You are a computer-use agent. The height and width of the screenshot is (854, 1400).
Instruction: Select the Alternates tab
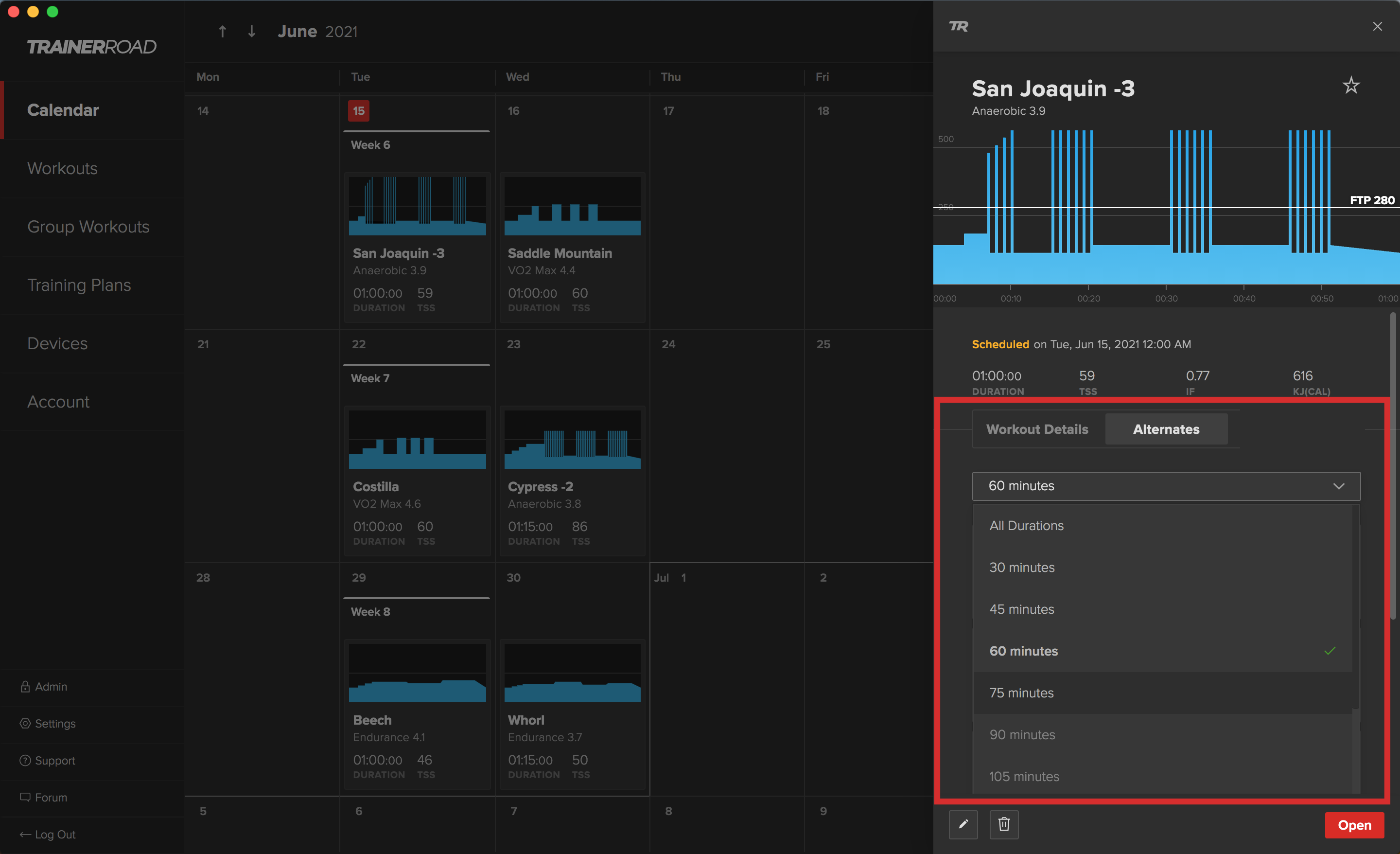[x=1166, y=429]
